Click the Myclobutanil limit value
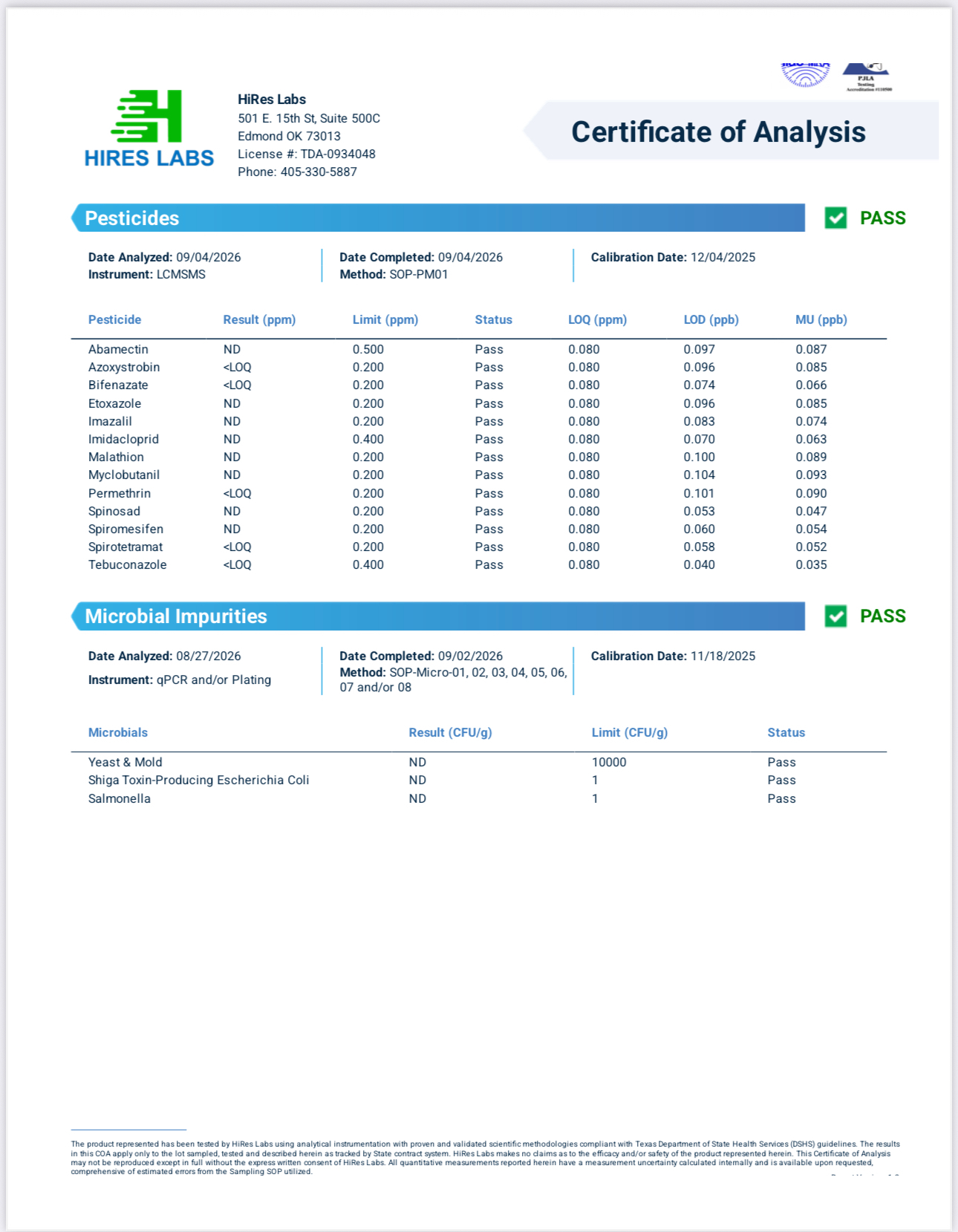This screenshot has height=1232, width=958. pyautogui.click(x=368, y=475)
